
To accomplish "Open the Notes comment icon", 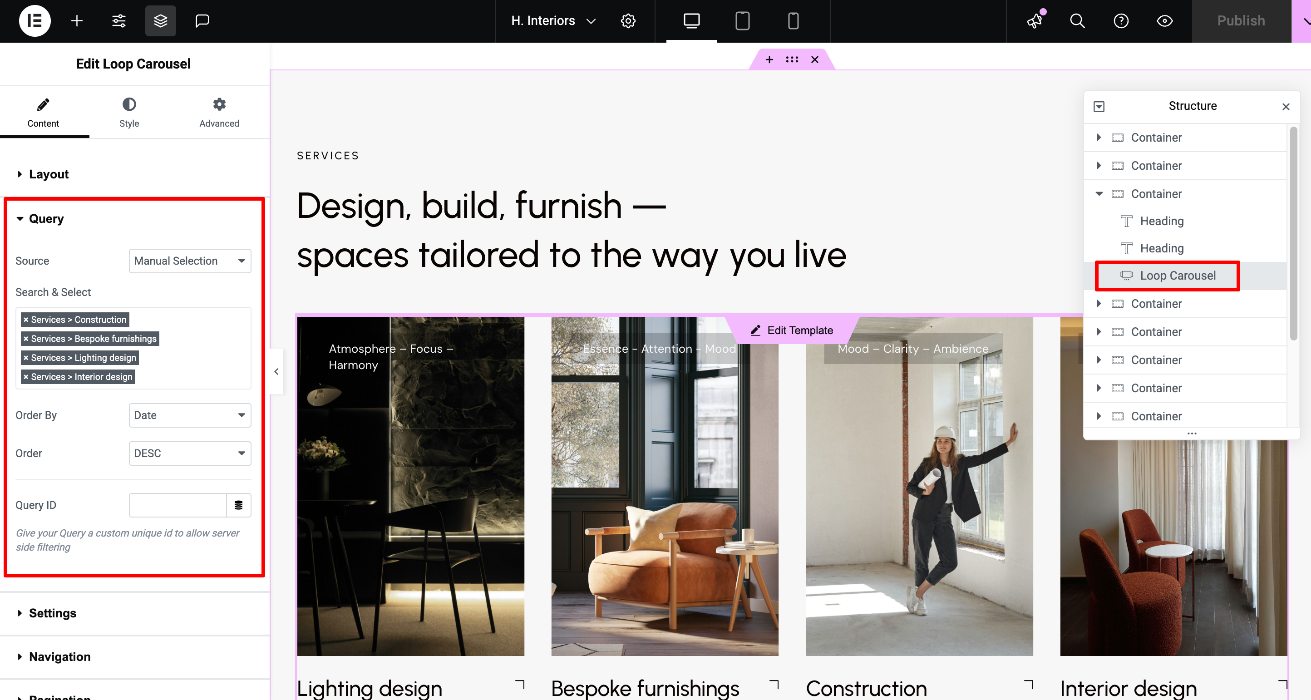I will click(x=202, y=20).
